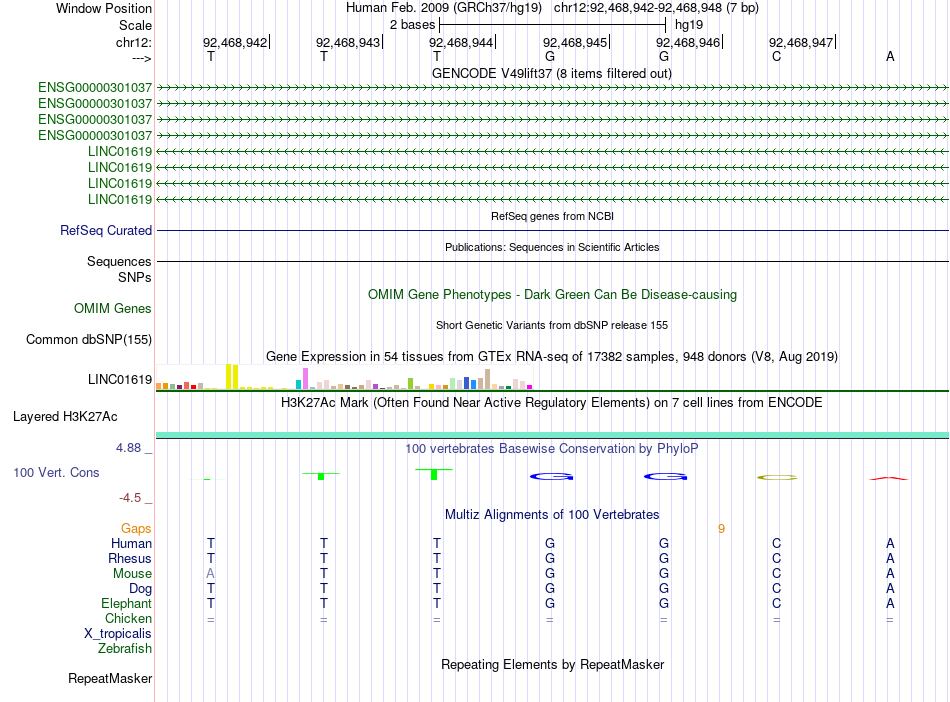Image resolution: width=950 pixels, height=702 pixels.
Task: Open '100 vertebrates Basewise Conservation by PhyloP' title
Action: pyautogui.click(x=551, y=448)
